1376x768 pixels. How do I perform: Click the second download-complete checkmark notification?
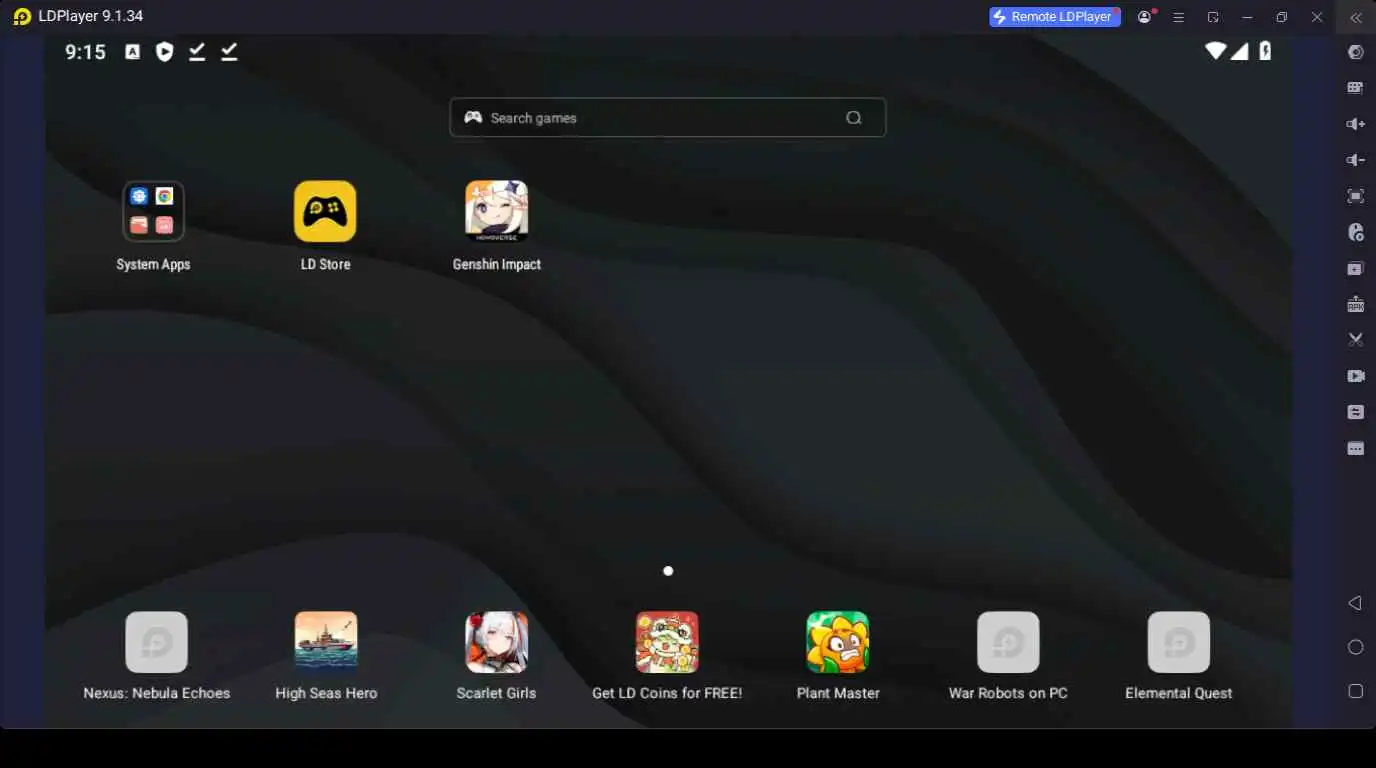(x=229, y=52)
